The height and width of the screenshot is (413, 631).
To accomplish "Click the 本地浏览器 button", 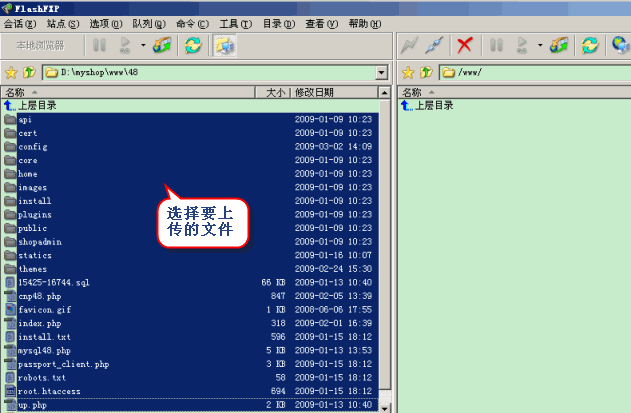I will click(x=40, y=45).
